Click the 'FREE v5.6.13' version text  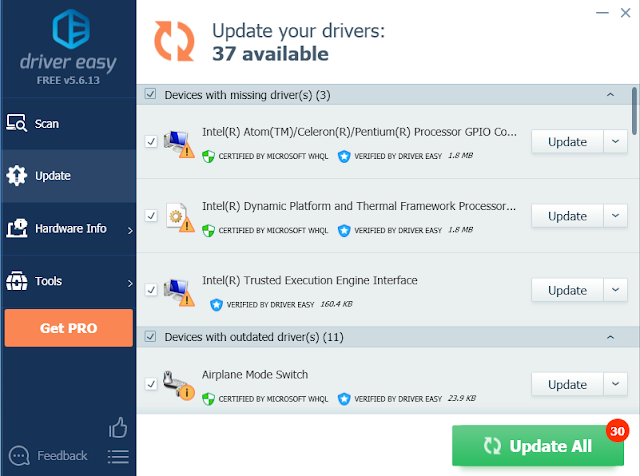68,80
